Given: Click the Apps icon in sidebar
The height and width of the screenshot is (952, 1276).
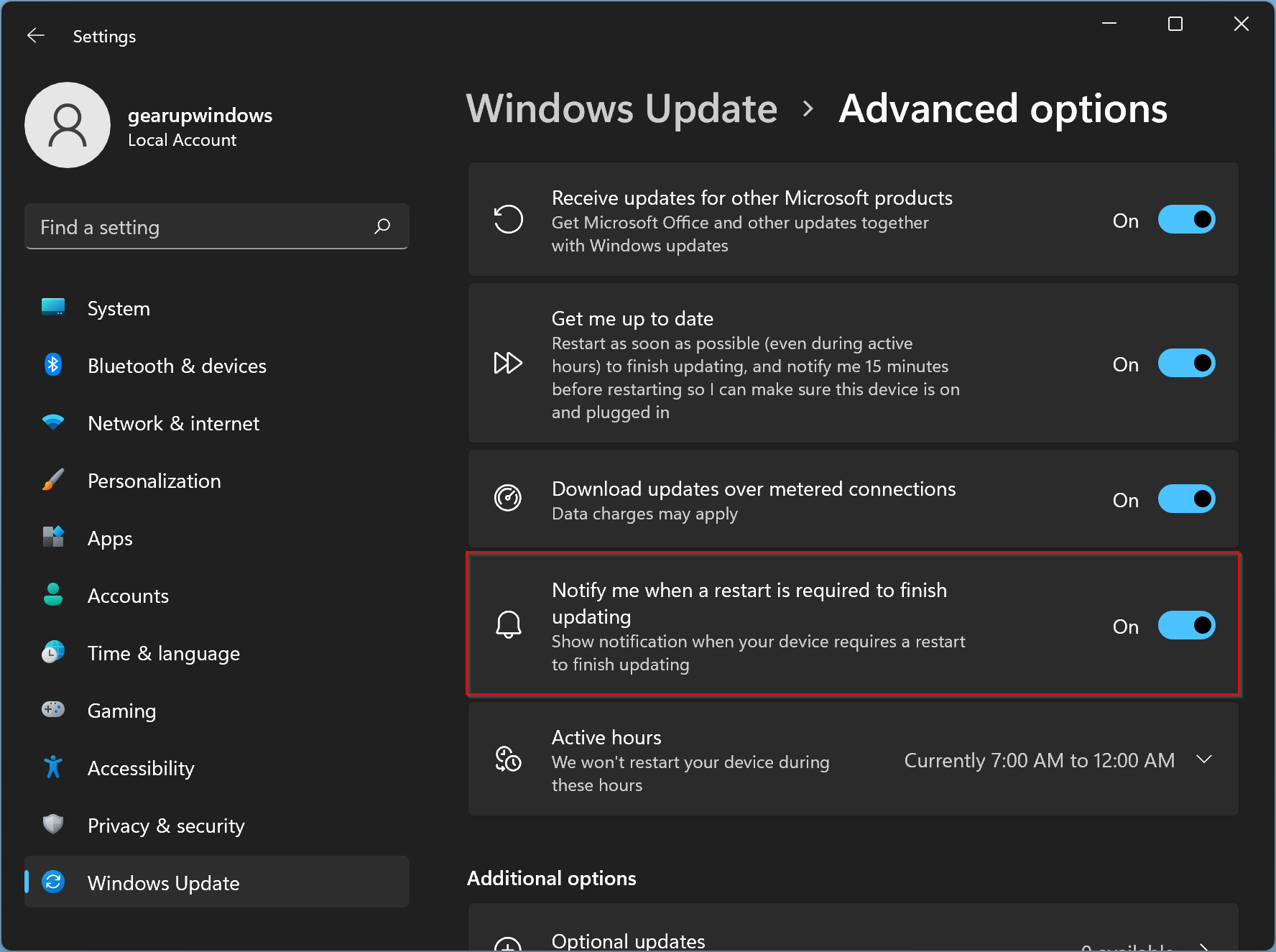Looking at the screenshot, I should [53, 537].
